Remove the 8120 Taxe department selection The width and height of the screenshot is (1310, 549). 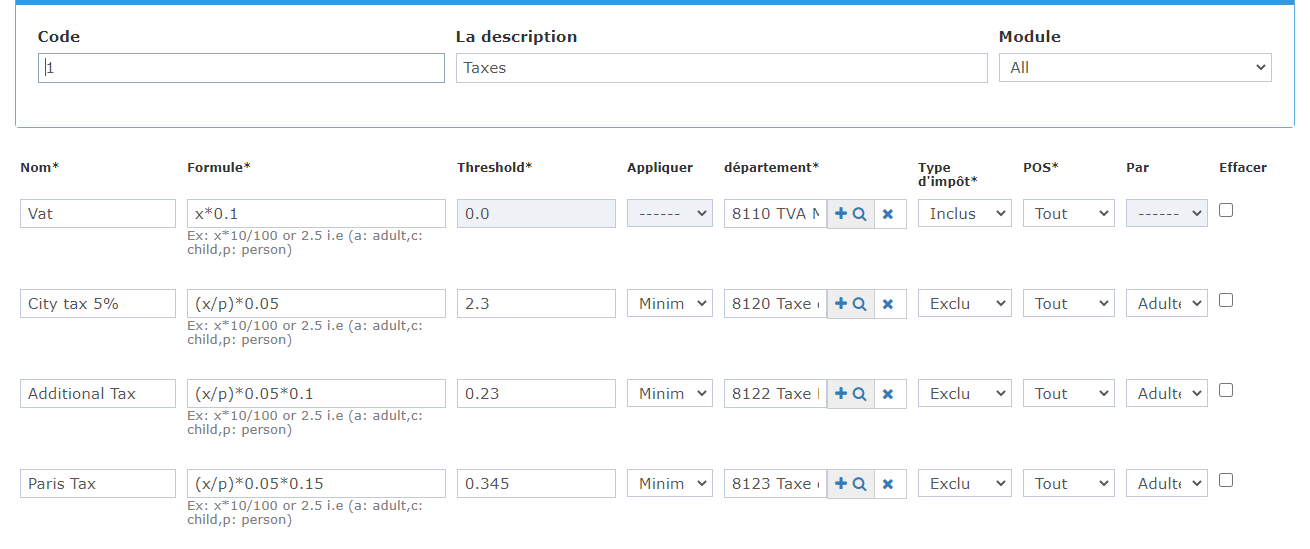click(x=888, y=304)
